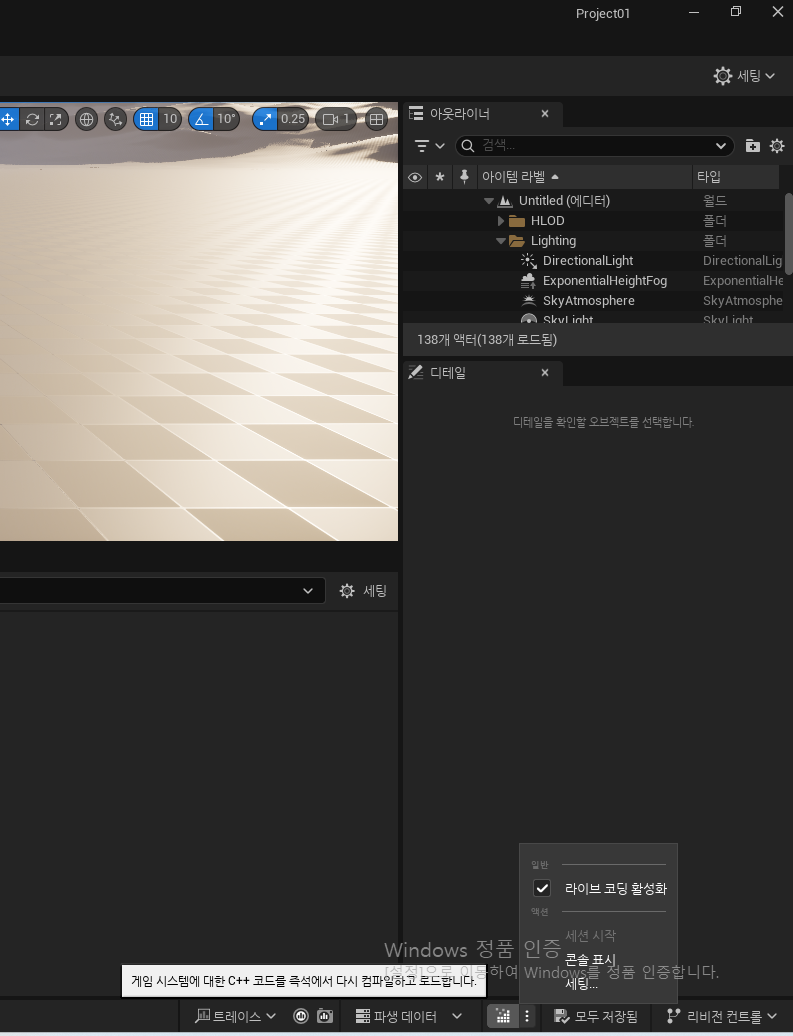Click 모두 저장됨 save status button

(595, 1016)
